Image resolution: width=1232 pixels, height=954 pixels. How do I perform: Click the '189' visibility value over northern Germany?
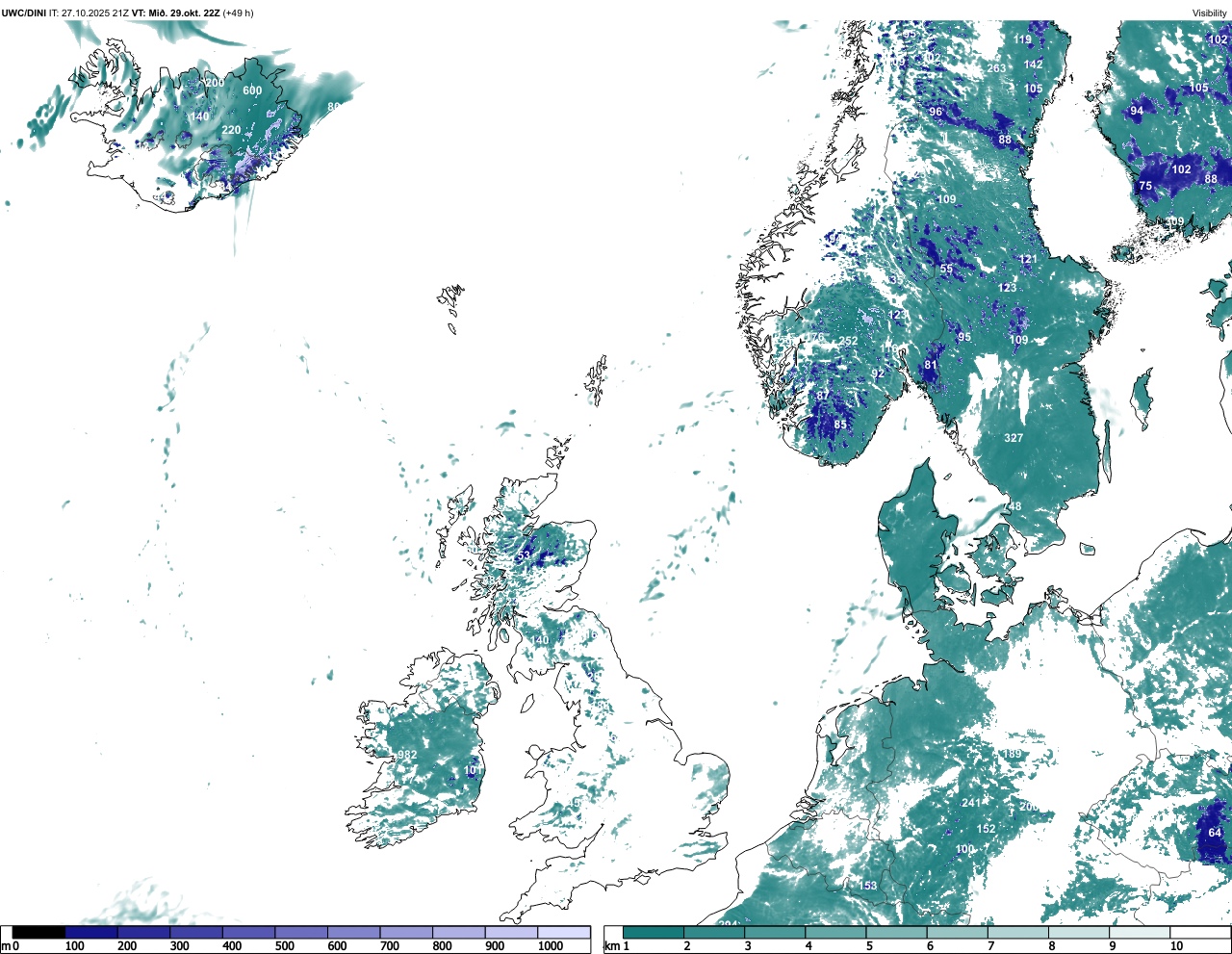click(x=1013, y=755)
